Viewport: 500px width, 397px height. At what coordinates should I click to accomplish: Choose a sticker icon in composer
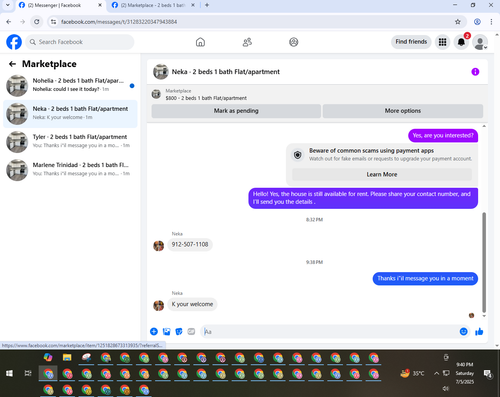point(179,331)
